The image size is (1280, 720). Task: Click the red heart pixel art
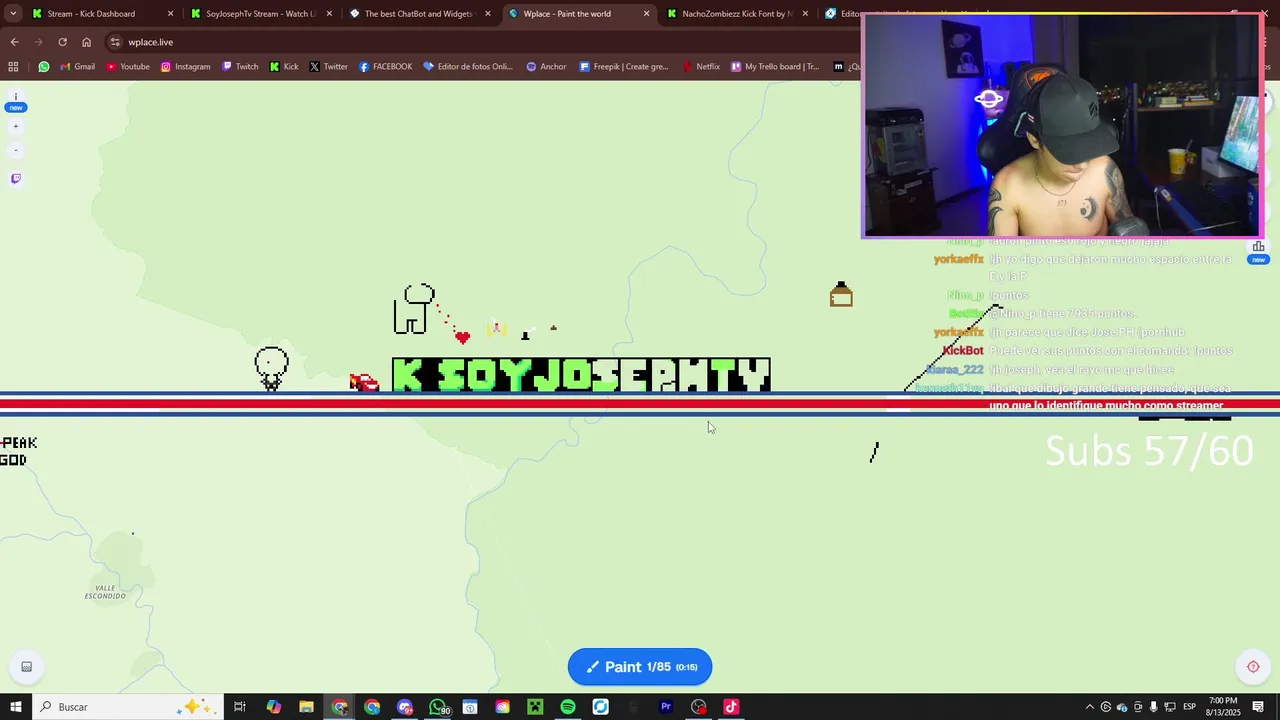(462, 337)
